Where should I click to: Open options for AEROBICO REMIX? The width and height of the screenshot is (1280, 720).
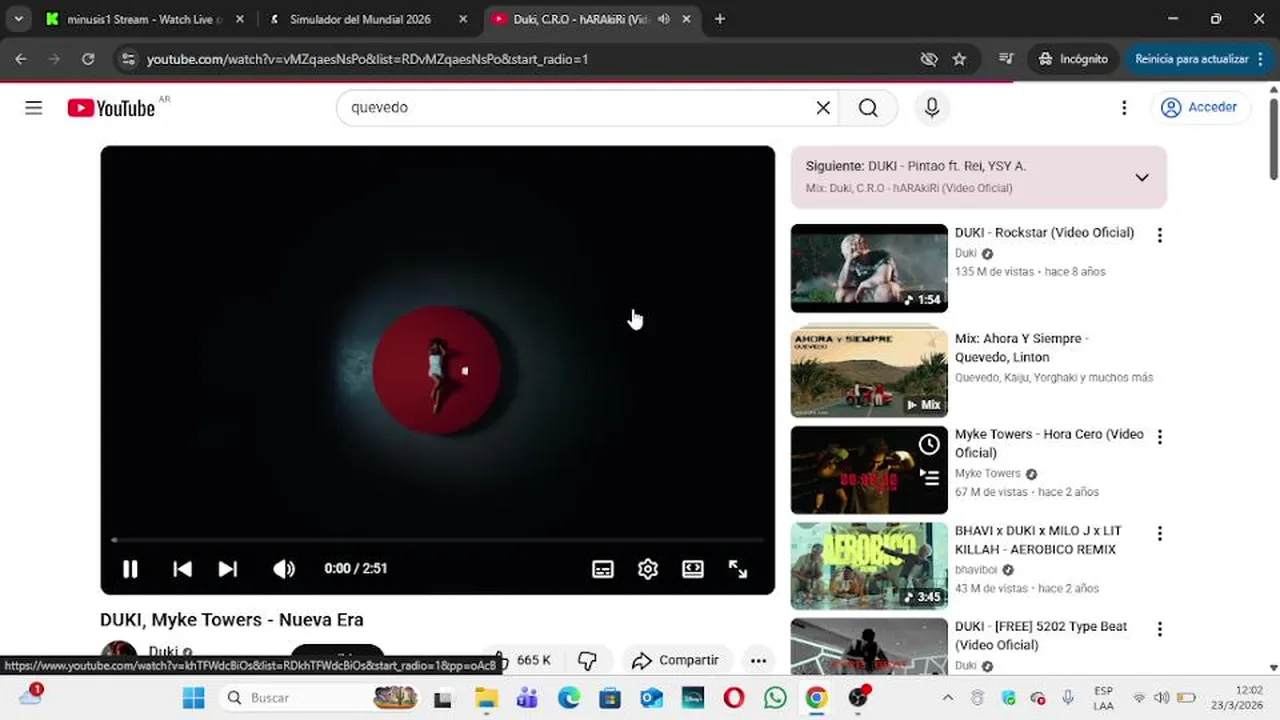tap(1160, 534)
